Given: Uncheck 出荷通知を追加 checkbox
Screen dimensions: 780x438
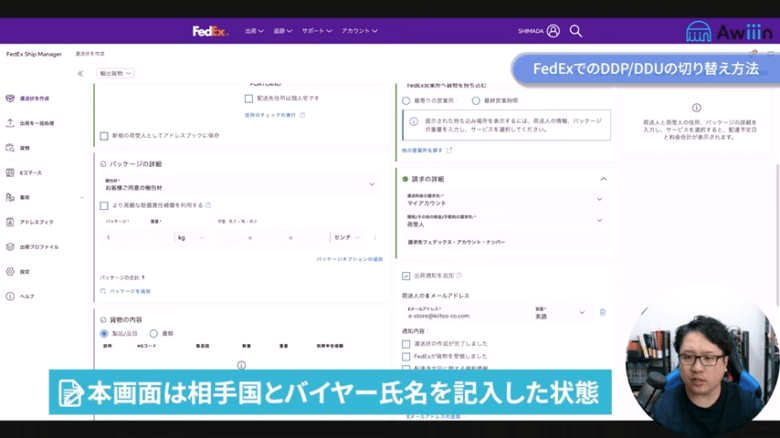Looking at the screenshot, I should (x=406, y=276).
